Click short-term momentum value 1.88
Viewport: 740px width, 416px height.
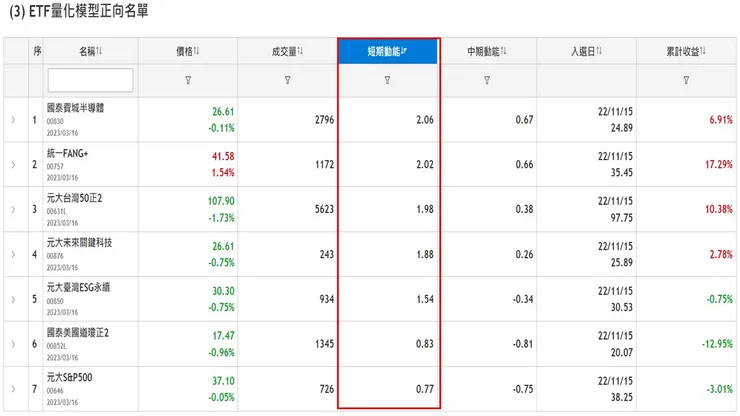(x=425, y=255)
